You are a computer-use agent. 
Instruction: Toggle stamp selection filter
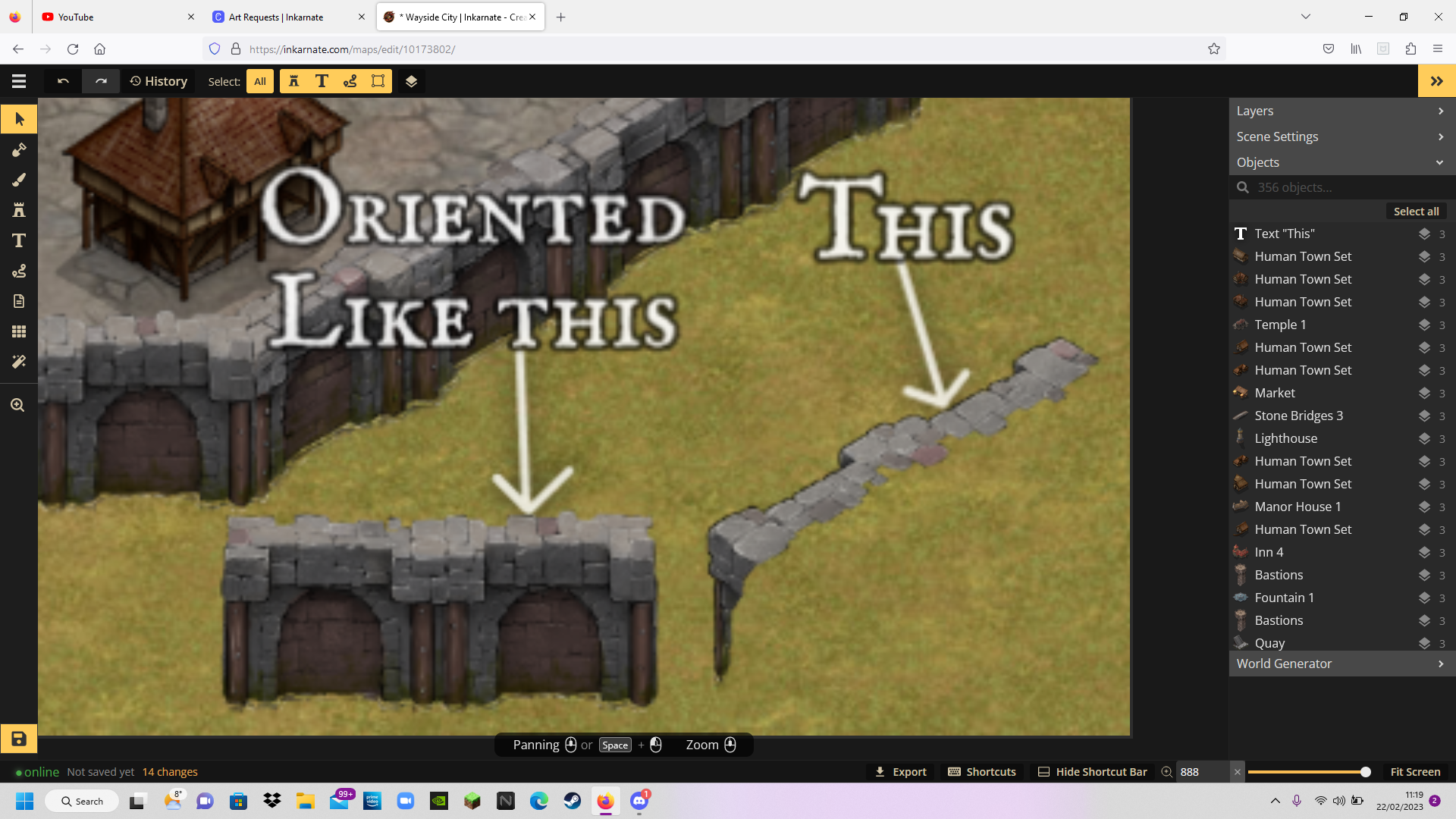294,81
